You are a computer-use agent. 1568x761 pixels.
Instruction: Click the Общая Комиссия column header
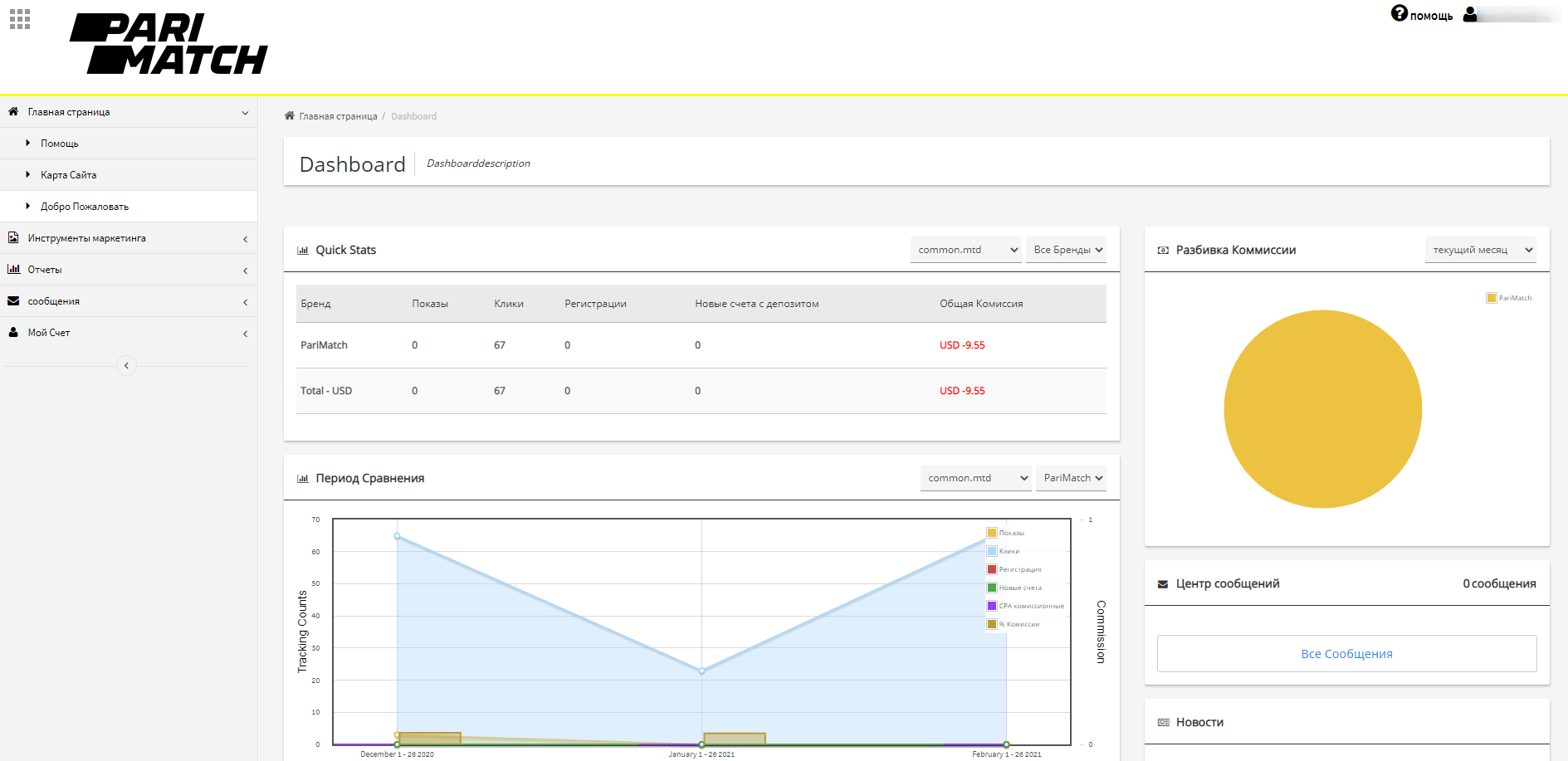[x=981, y=304]
